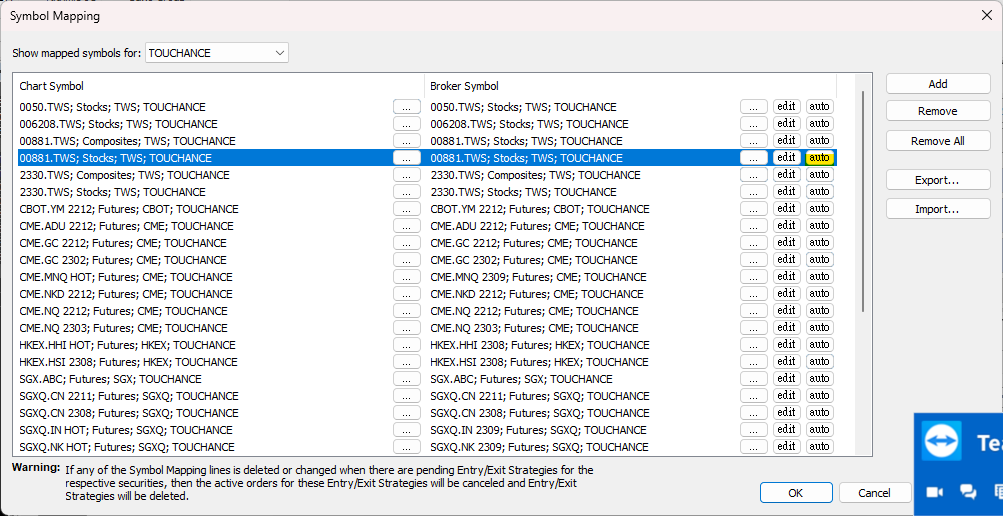
Task: Click auto for 006208.TWS row
Action: coord(819,124)
